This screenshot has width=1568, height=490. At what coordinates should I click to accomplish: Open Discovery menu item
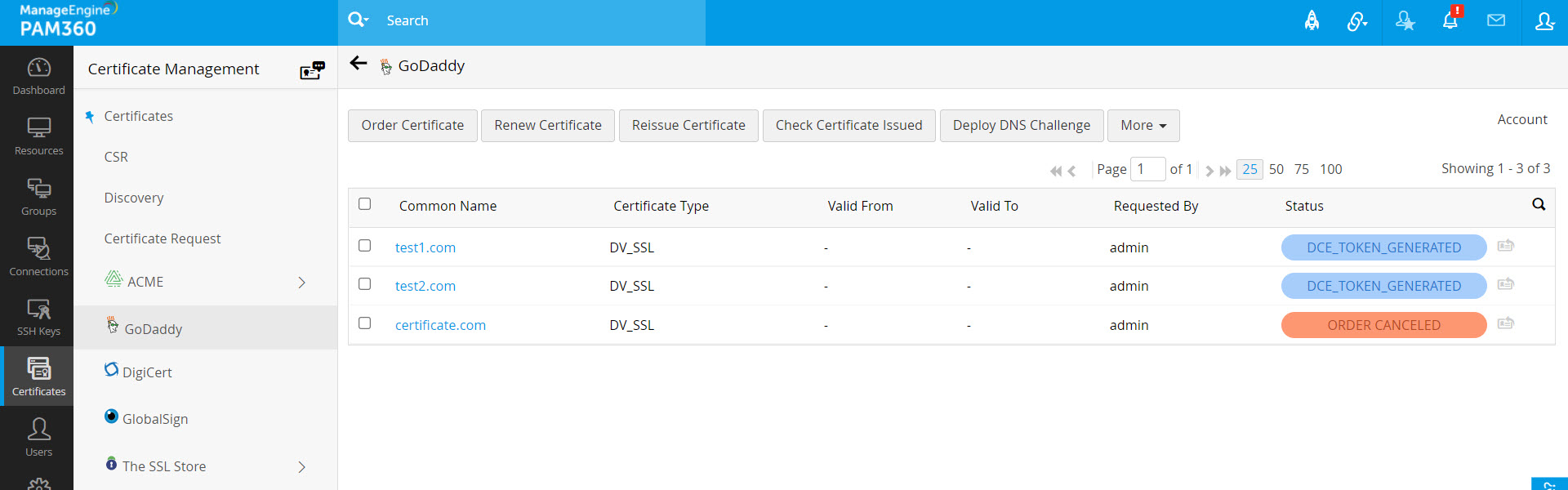134,198
